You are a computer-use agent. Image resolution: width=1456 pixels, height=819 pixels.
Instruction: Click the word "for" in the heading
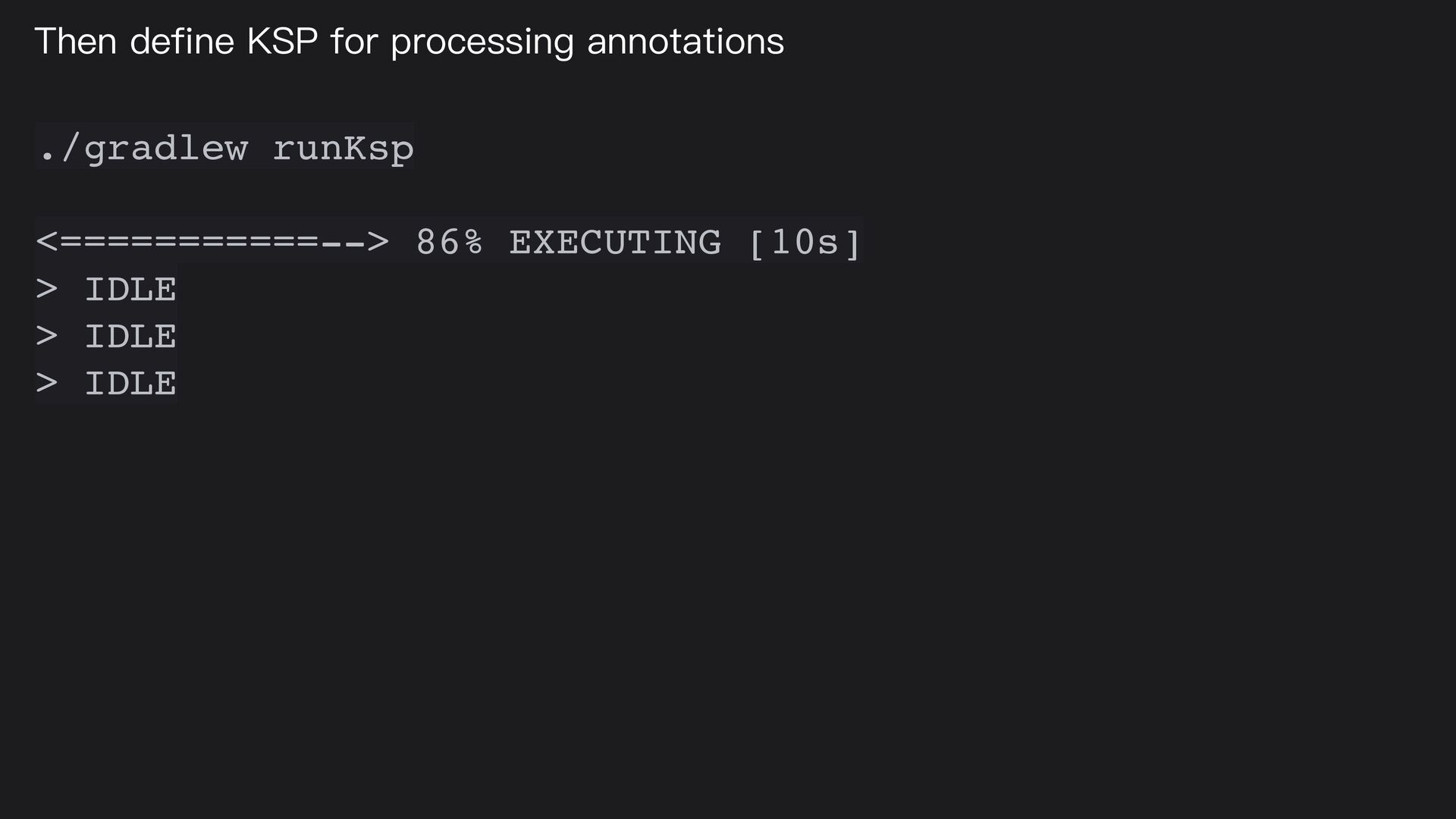[354, 41]
